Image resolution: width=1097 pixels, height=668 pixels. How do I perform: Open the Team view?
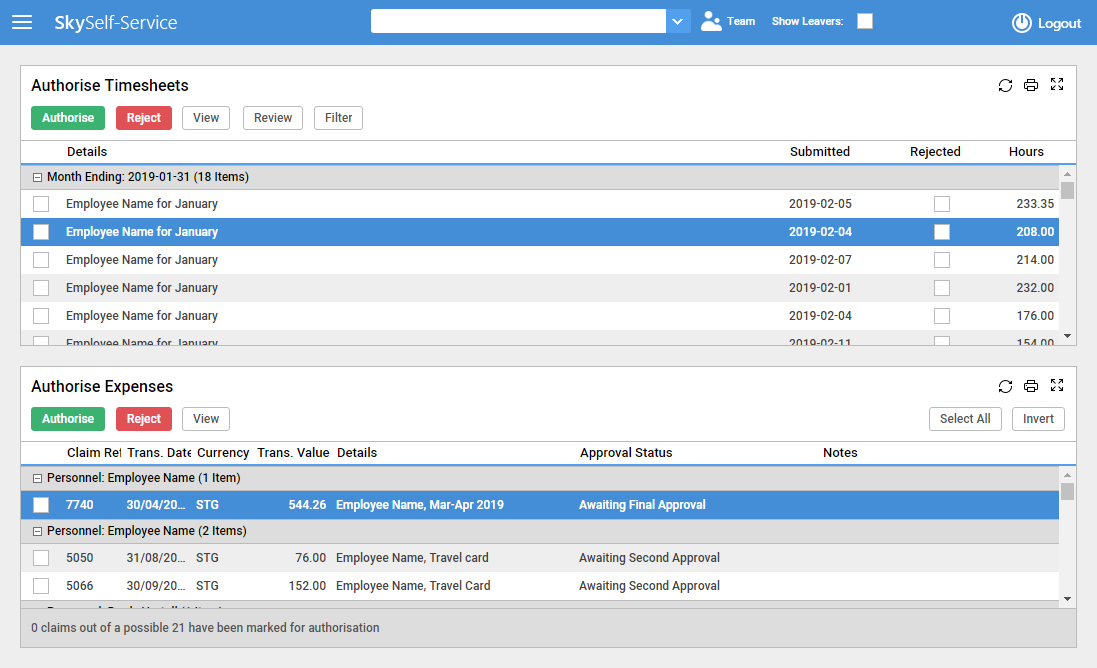727,20
